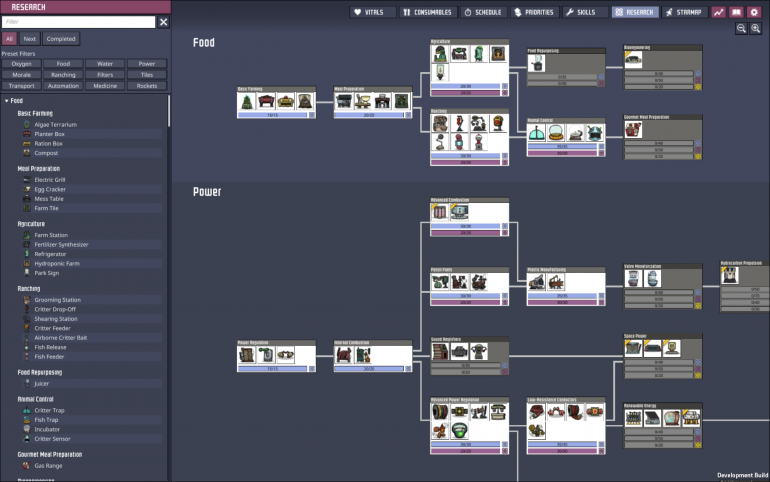This screenshot has width=770, height=482.
Task: Click the Ranching heading in sidebar
Action: (x=28, y=289)
